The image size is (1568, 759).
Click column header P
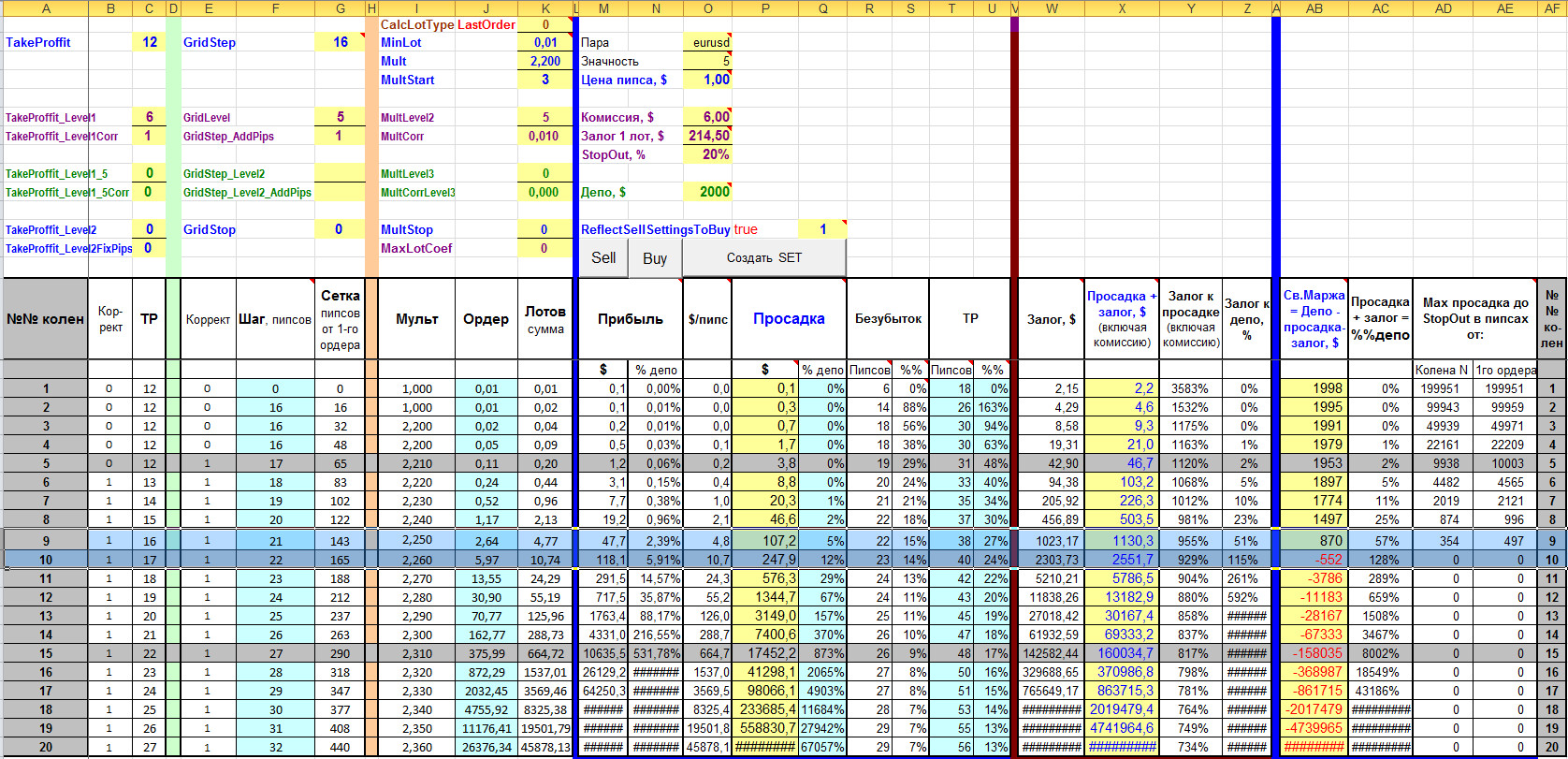click(x=766, y=7)
